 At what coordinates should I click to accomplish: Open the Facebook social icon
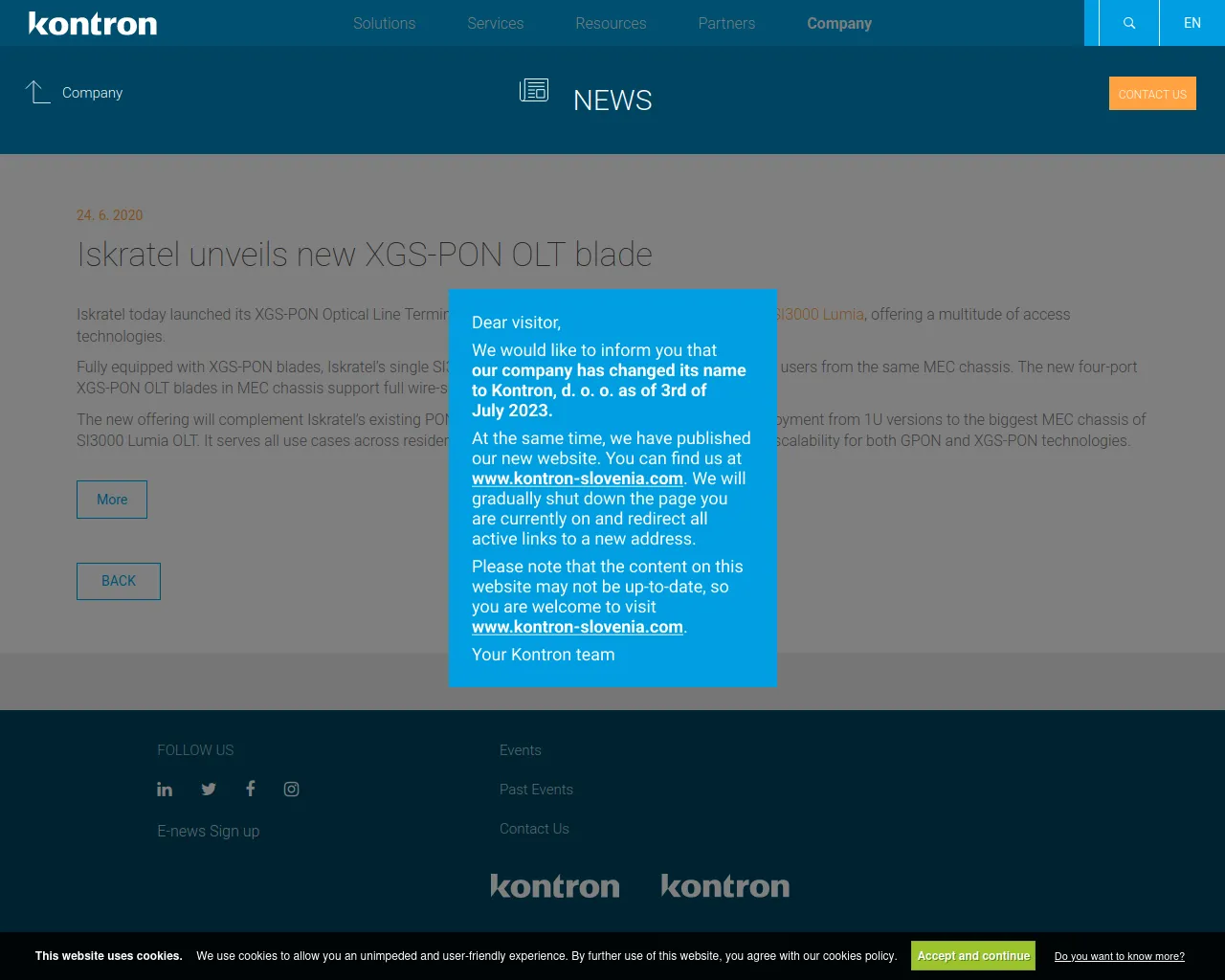point(250,789)
